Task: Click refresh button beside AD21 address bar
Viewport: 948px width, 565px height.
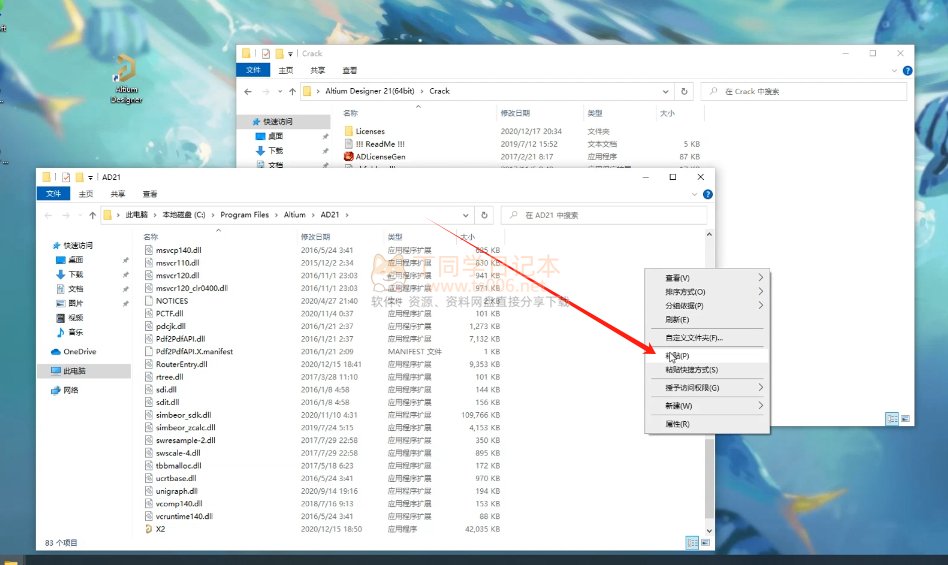Action: [485, 215]
